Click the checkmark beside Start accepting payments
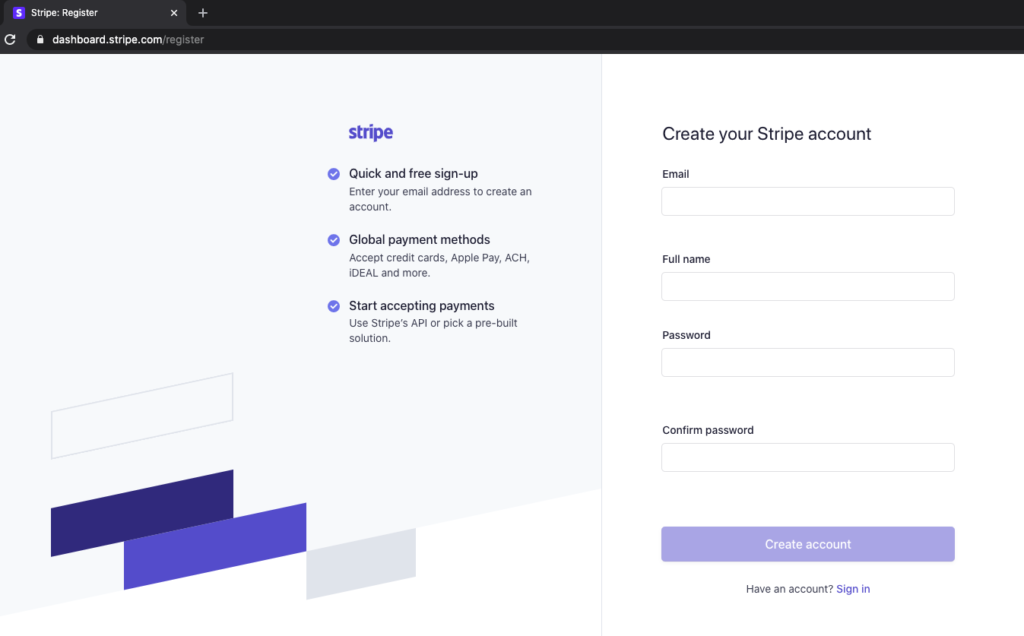The width and height of the screenshot is (1024, 636). [333, 306]
